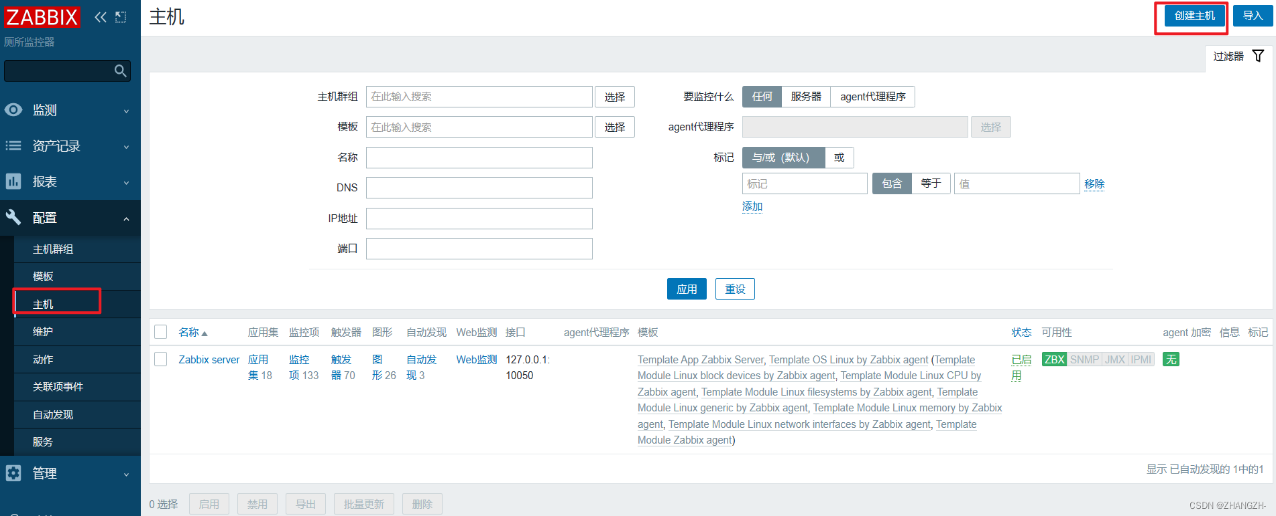Click the grey JMX availability badge
1276x516 pixels.
point(1114,359)
